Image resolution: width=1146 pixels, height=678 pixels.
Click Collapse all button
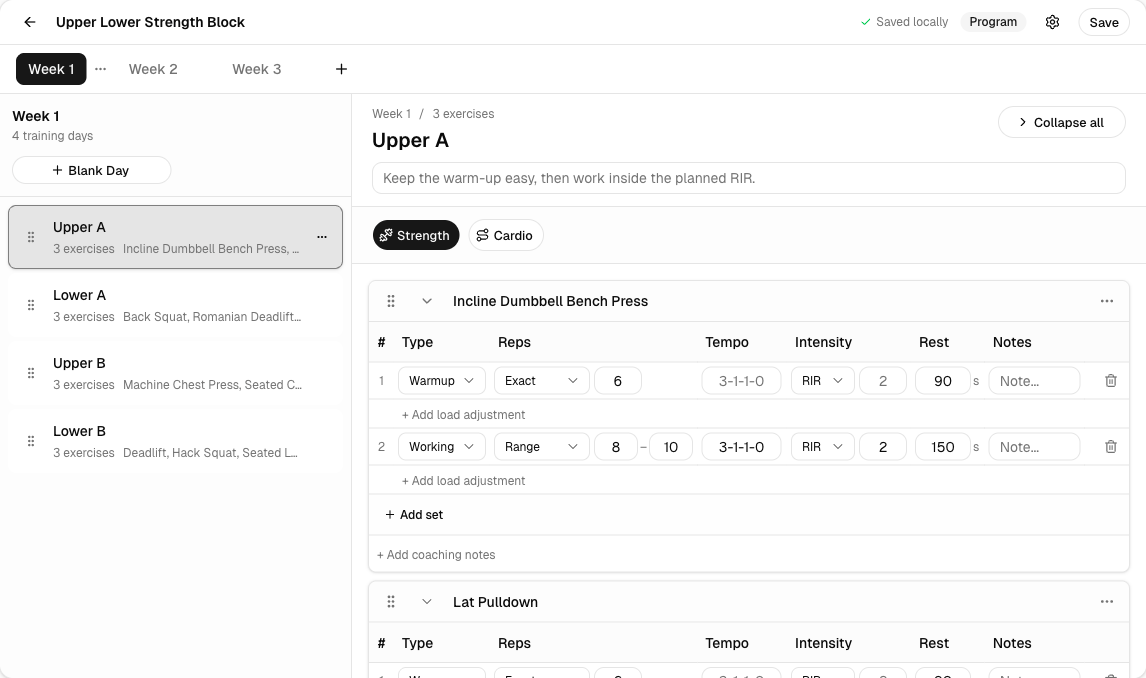pyautogui.click(x=1061, y=123)
